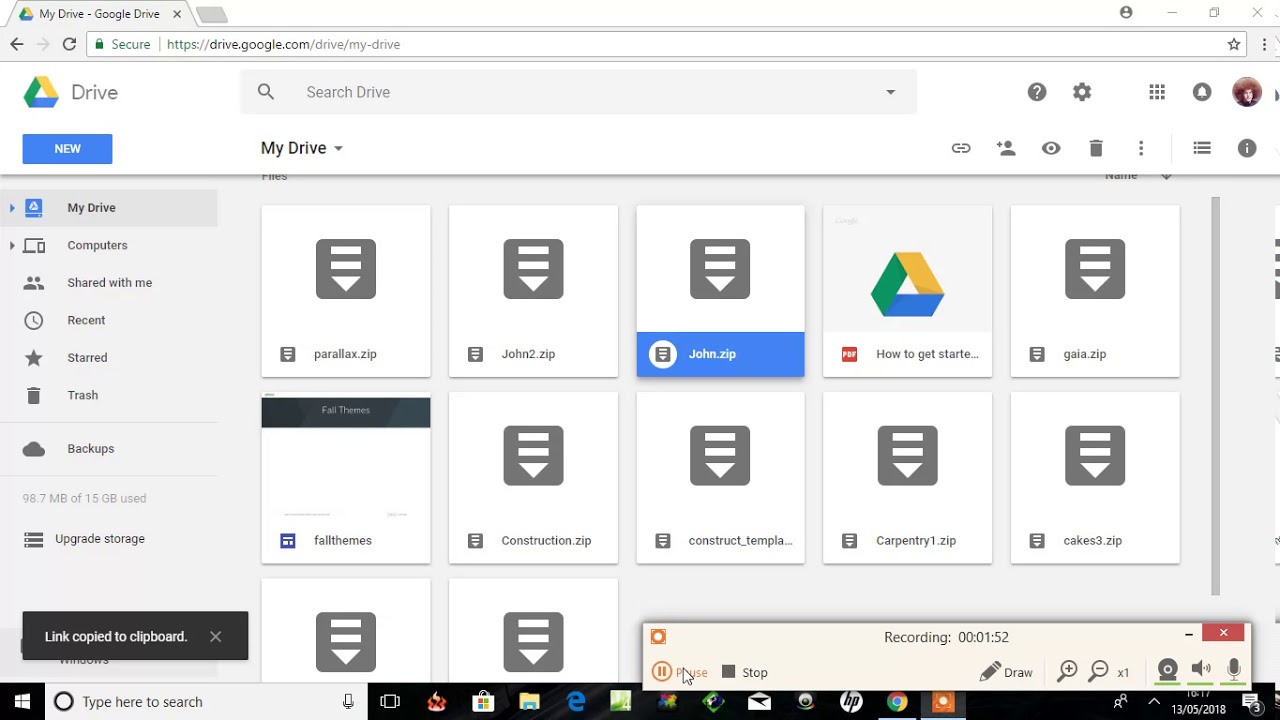Click recorder zoom in magnifier
The width and height of the screenshot is (1280, 720).
[x=1067, y=672]
